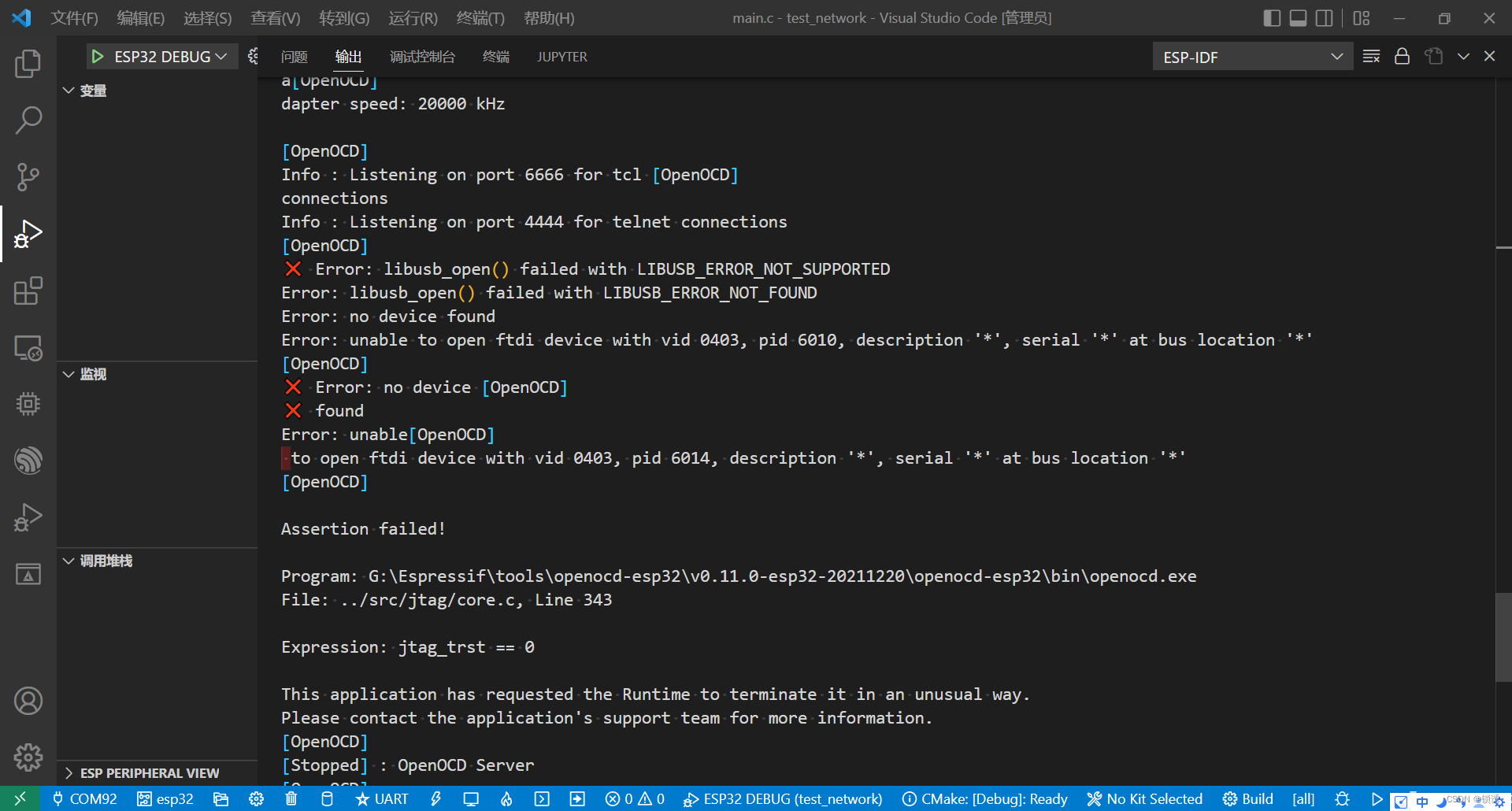
Task: Open ESP-IDF terminal icon
Action: (x=542, y=798)
